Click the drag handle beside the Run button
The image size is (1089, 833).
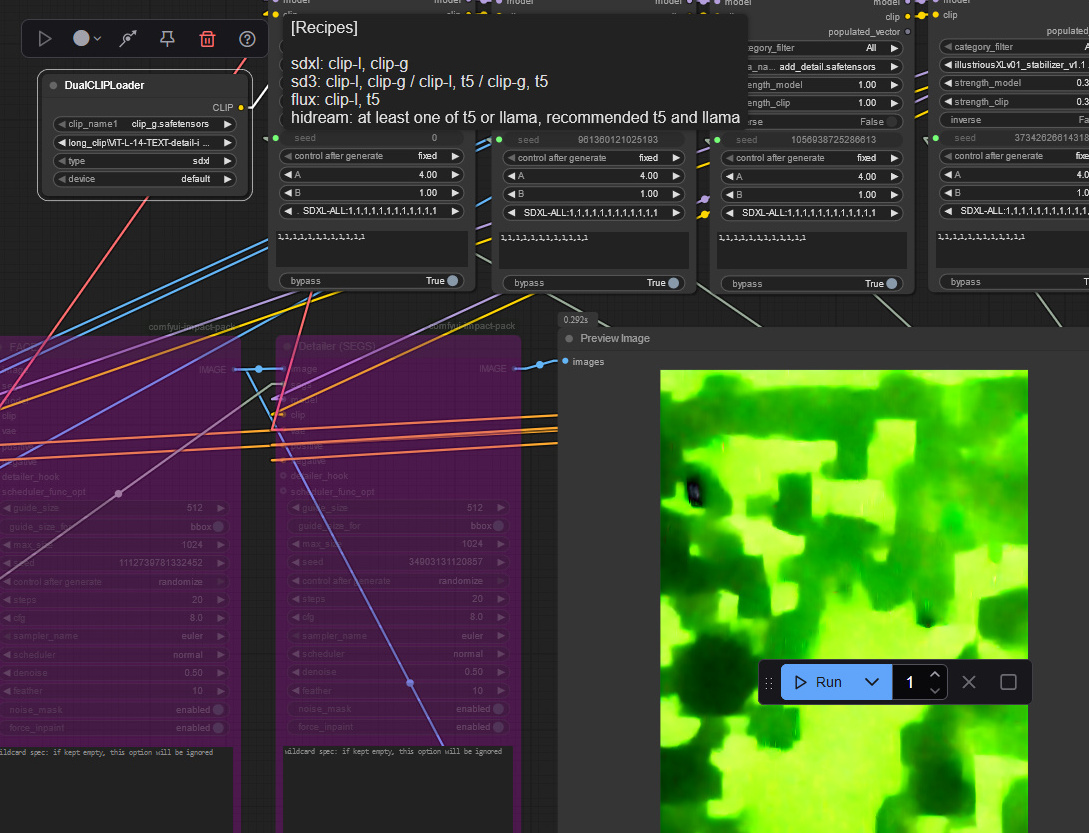pyautogui.click(x=769, y=682)
